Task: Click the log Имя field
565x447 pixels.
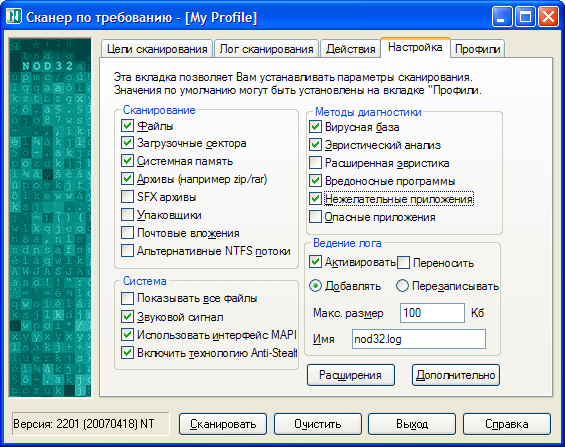Action: coord(419,339)
